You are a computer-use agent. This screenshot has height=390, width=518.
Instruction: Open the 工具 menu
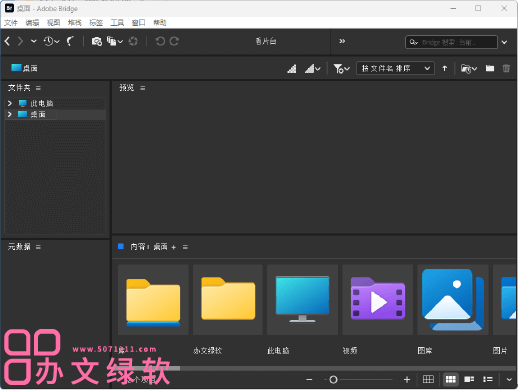coord(117,23)
